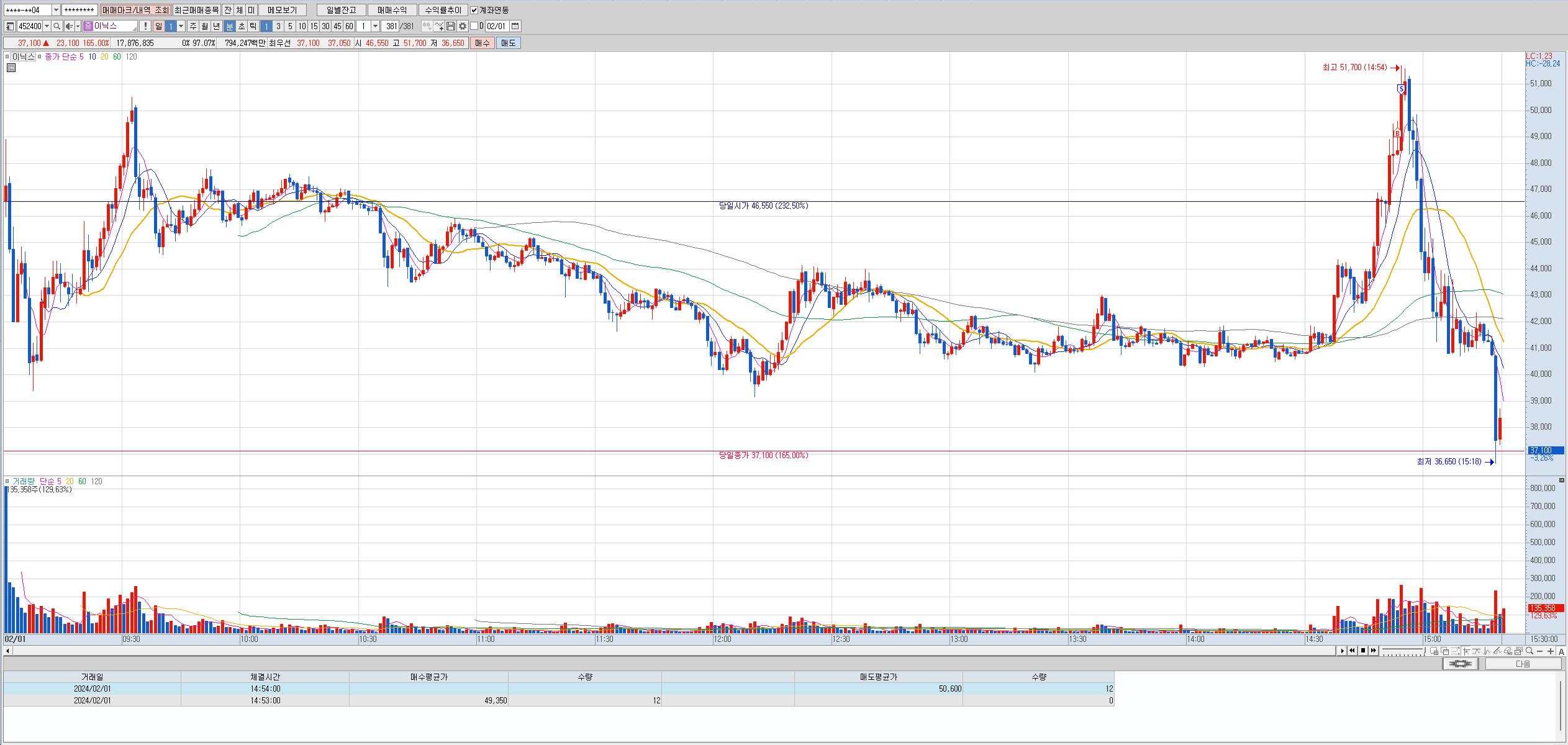
Task: Click the save chart floppy icon
Action: [x=451, y=26]
